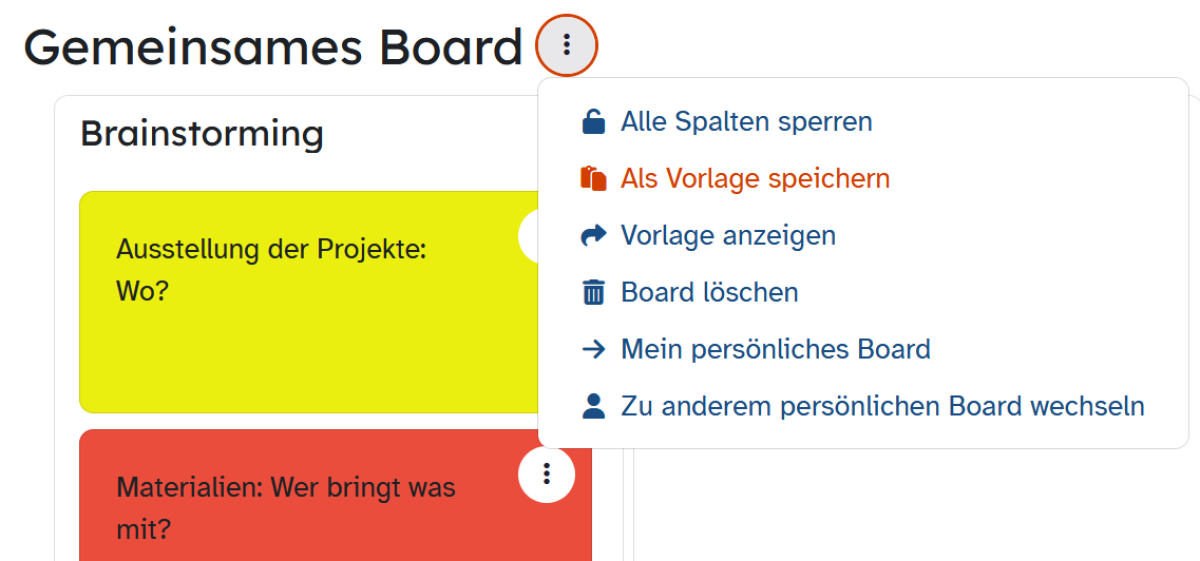Click the right arrow icon beside personal board
This screenshot has height=561, width=1200.
pyautogui.click(x=593, y=349)
